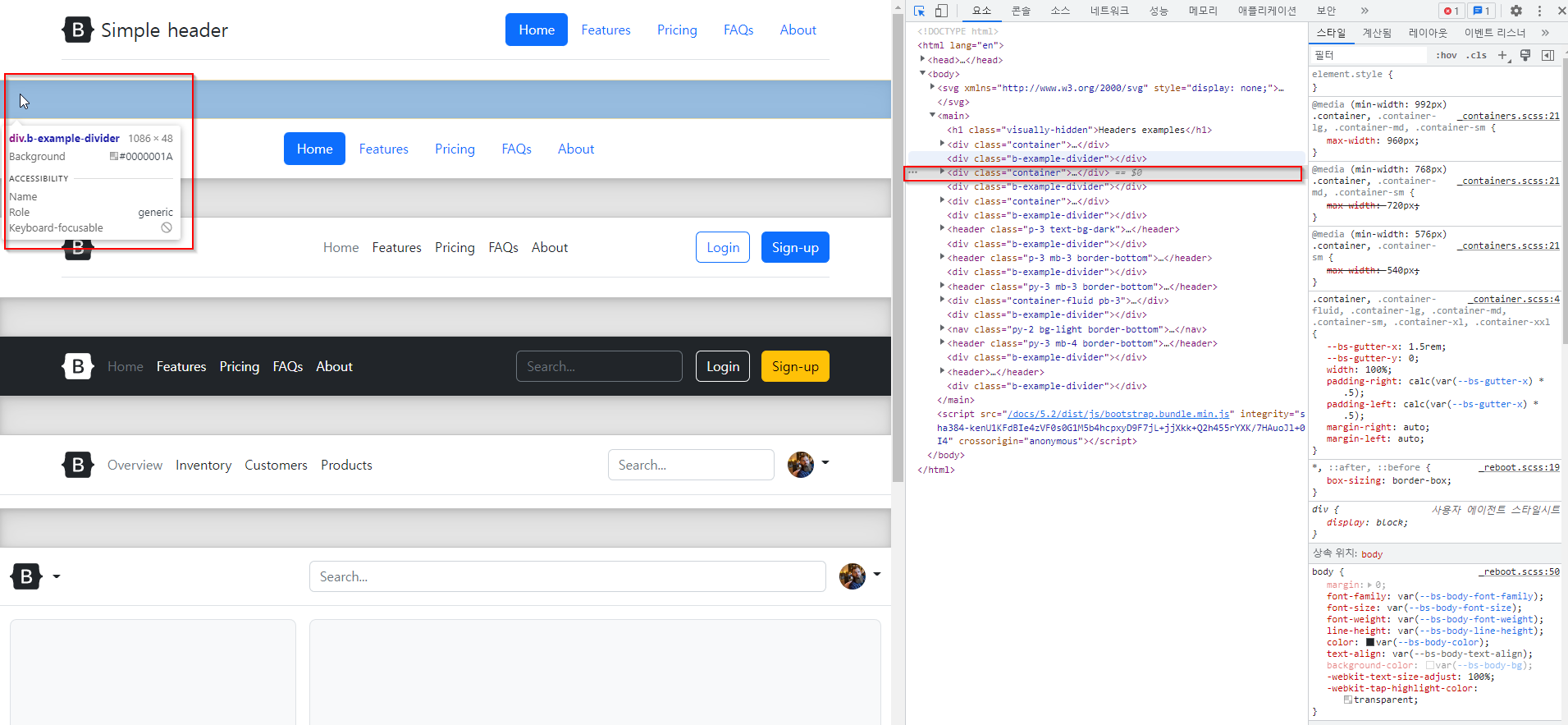
Task: Click the blue Sign-up button
Action: click(x=795, y=247)
